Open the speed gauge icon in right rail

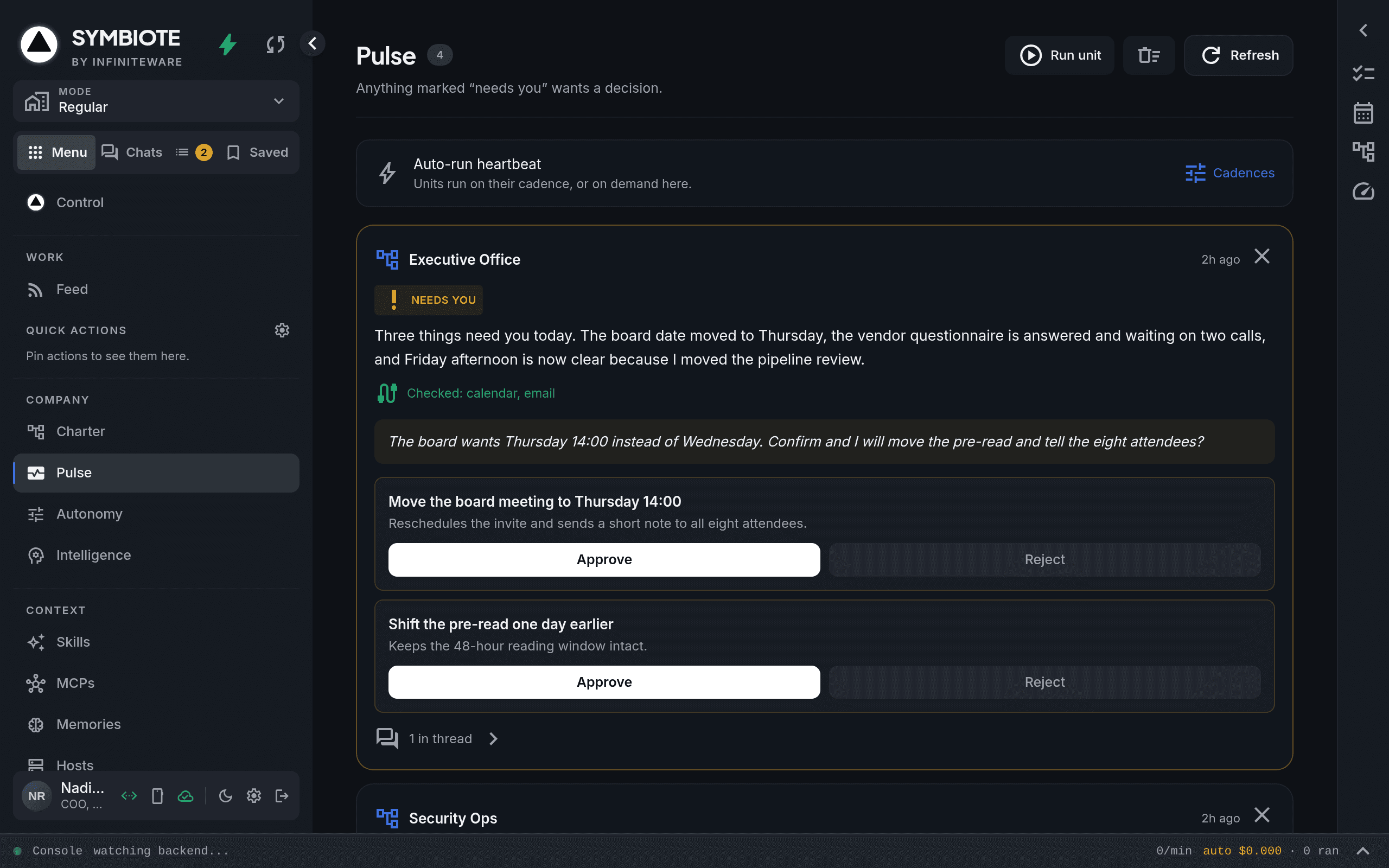point(1363,191)
